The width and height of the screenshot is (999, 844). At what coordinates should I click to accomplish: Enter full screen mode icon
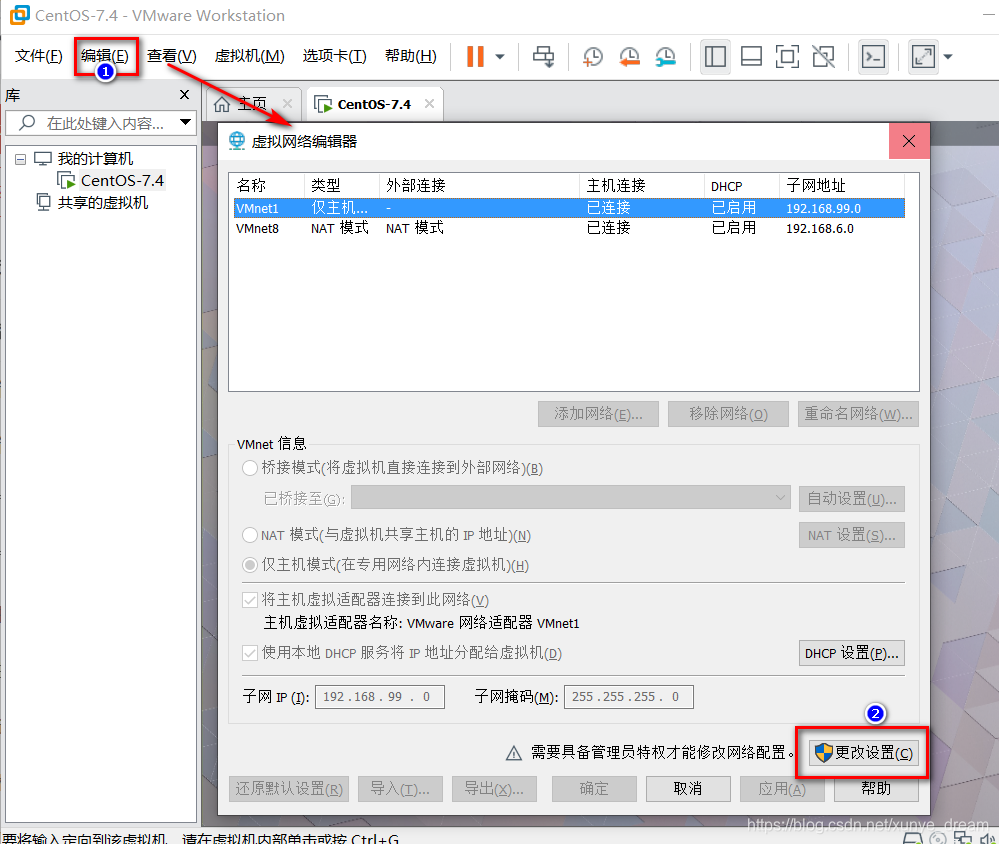point(787,57)
